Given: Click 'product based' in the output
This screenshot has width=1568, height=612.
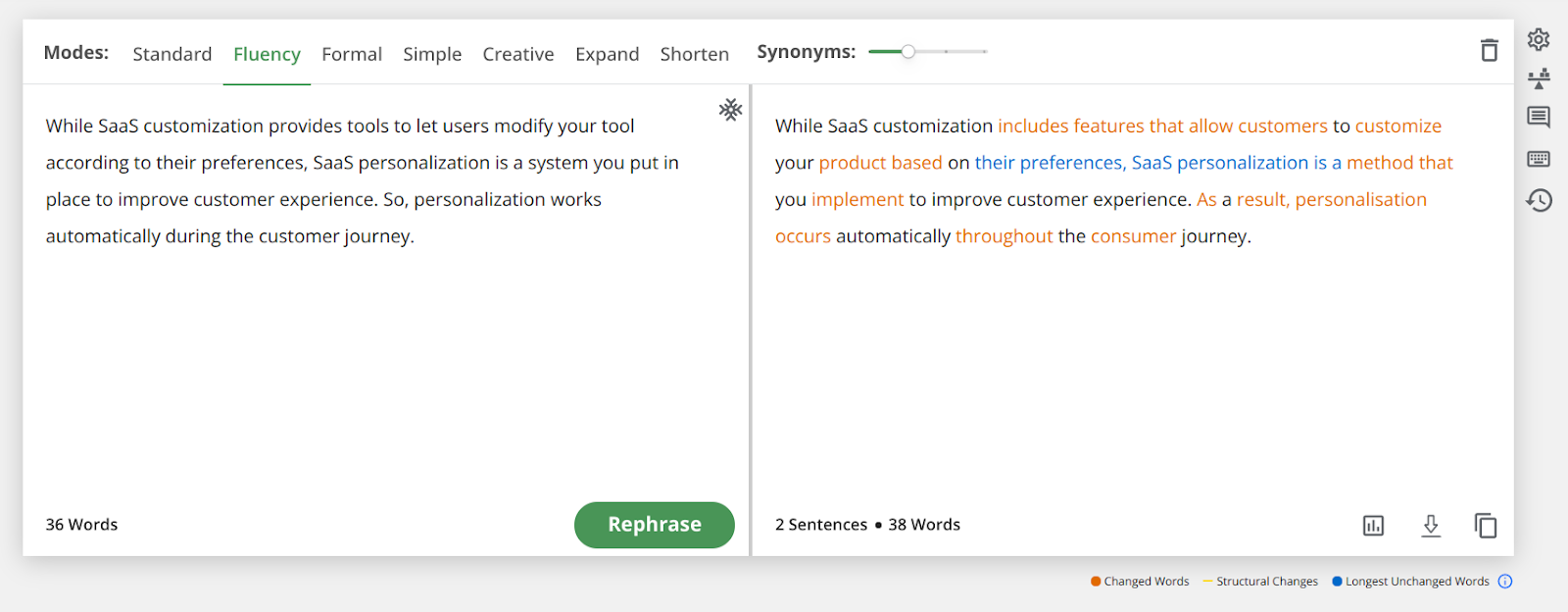Looking at the screenshot, I should click(x=880, y=163).
